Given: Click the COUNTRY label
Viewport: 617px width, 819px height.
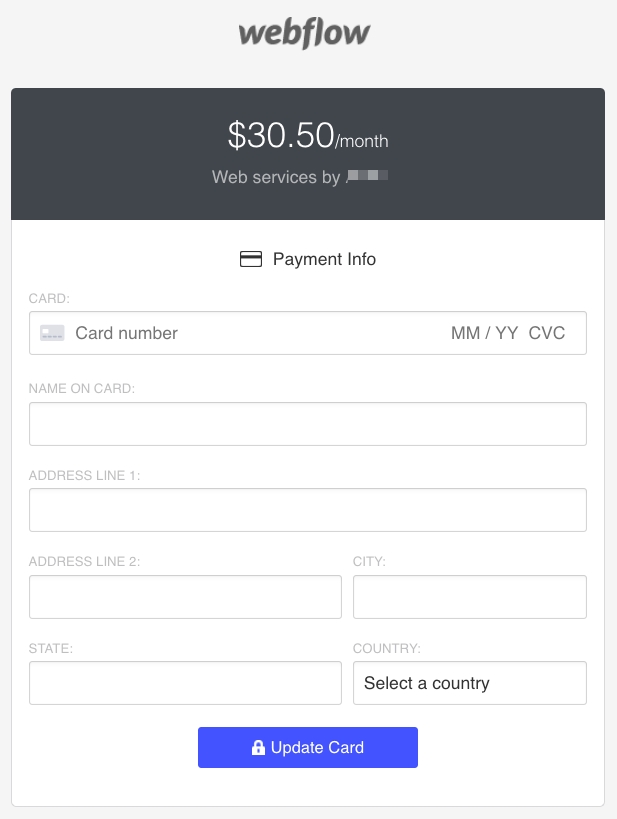Looking at the screenshot, I should (x=387, y=648).
